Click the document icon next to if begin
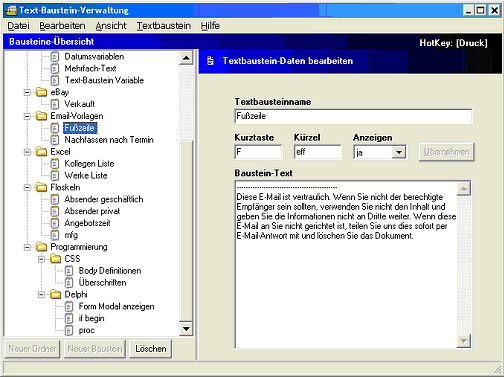504x377 pixels. (69, 318)
